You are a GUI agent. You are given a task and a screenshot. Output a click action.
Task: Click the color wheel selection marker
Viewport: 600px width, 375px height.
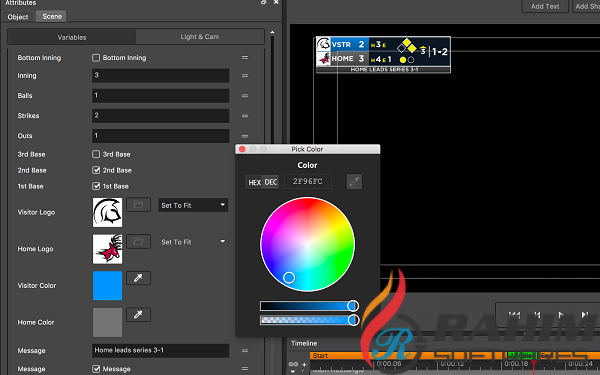(289, 277)
